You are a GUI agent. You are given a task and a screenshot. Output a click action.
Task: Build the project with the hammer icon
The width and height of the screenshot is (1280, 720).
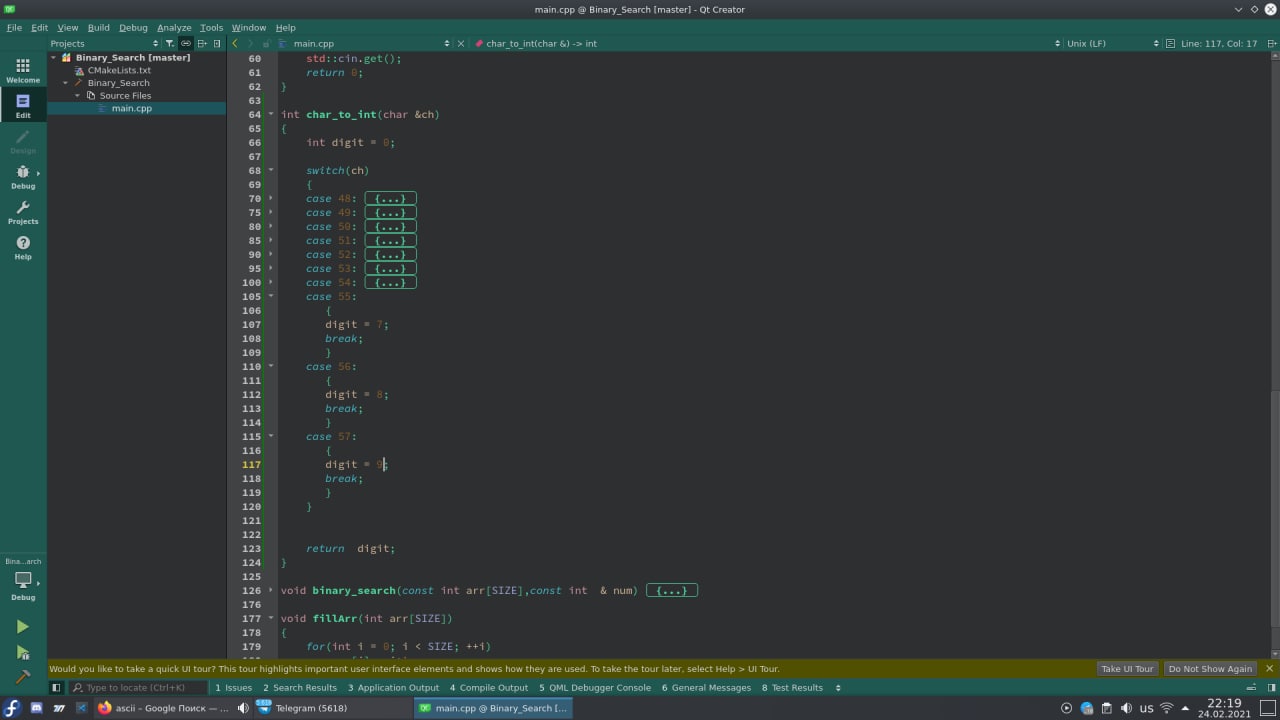22,677
